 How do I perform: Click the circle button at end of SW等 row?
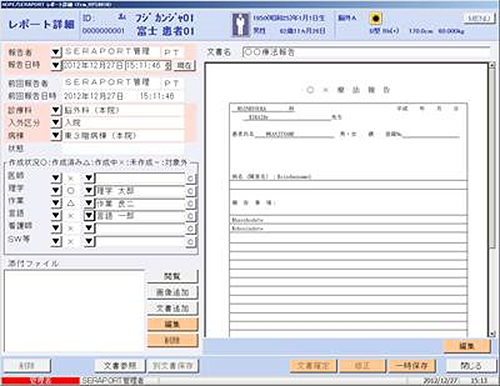point(190,241)
